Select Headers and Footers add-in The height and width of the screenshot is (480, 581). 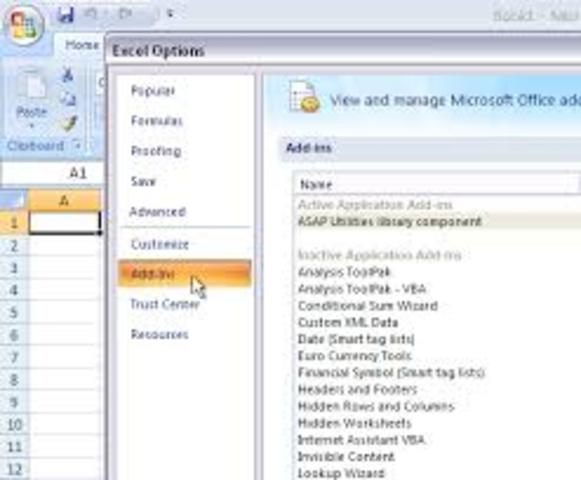click(x=358, y=390)
